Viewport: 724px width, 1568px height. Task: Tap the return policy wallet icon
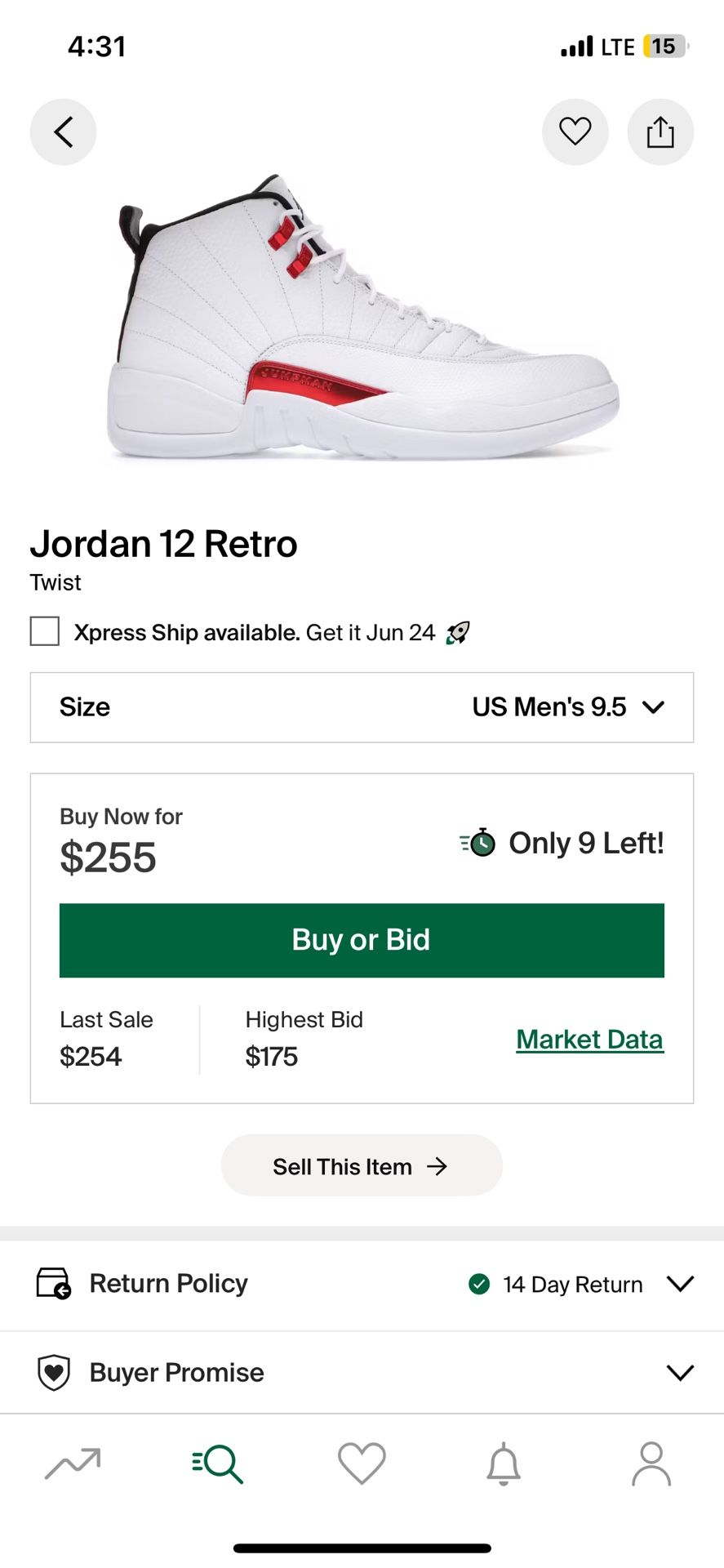click(54, 1283)
